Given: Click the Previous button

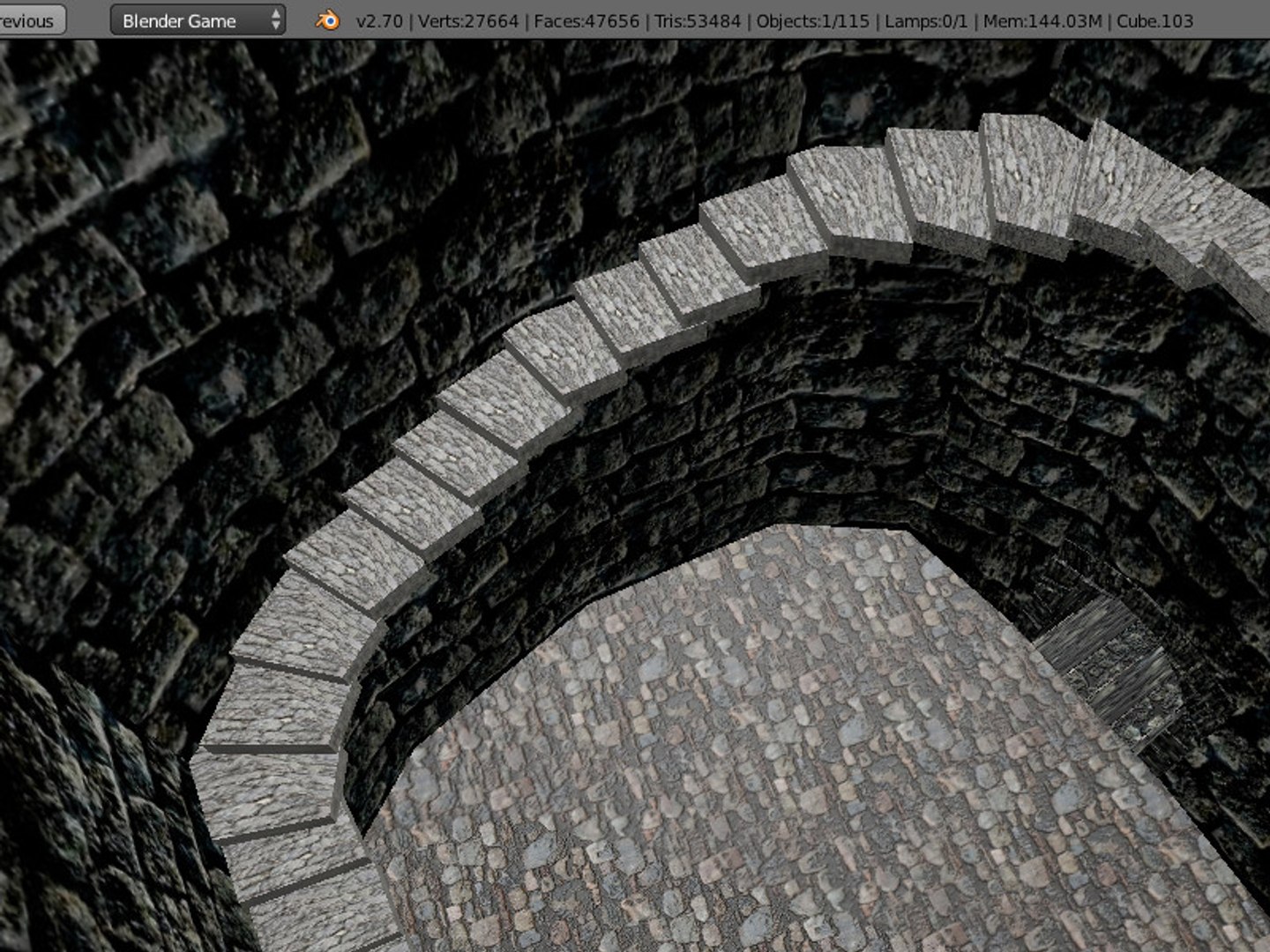Looking at the screenshot, I should (32, 20).
